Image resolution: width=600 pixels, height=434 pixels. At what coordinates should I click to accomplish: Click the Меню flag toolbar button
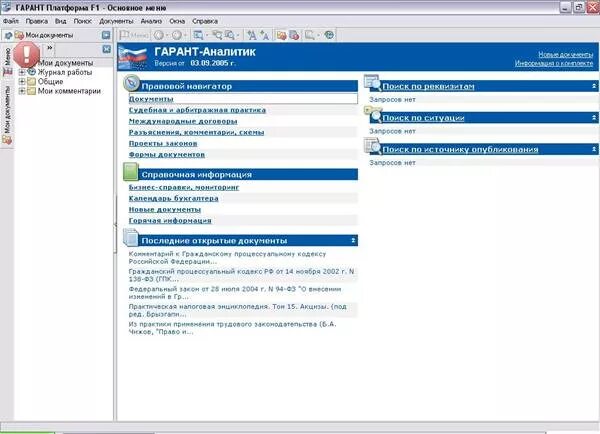133,35
